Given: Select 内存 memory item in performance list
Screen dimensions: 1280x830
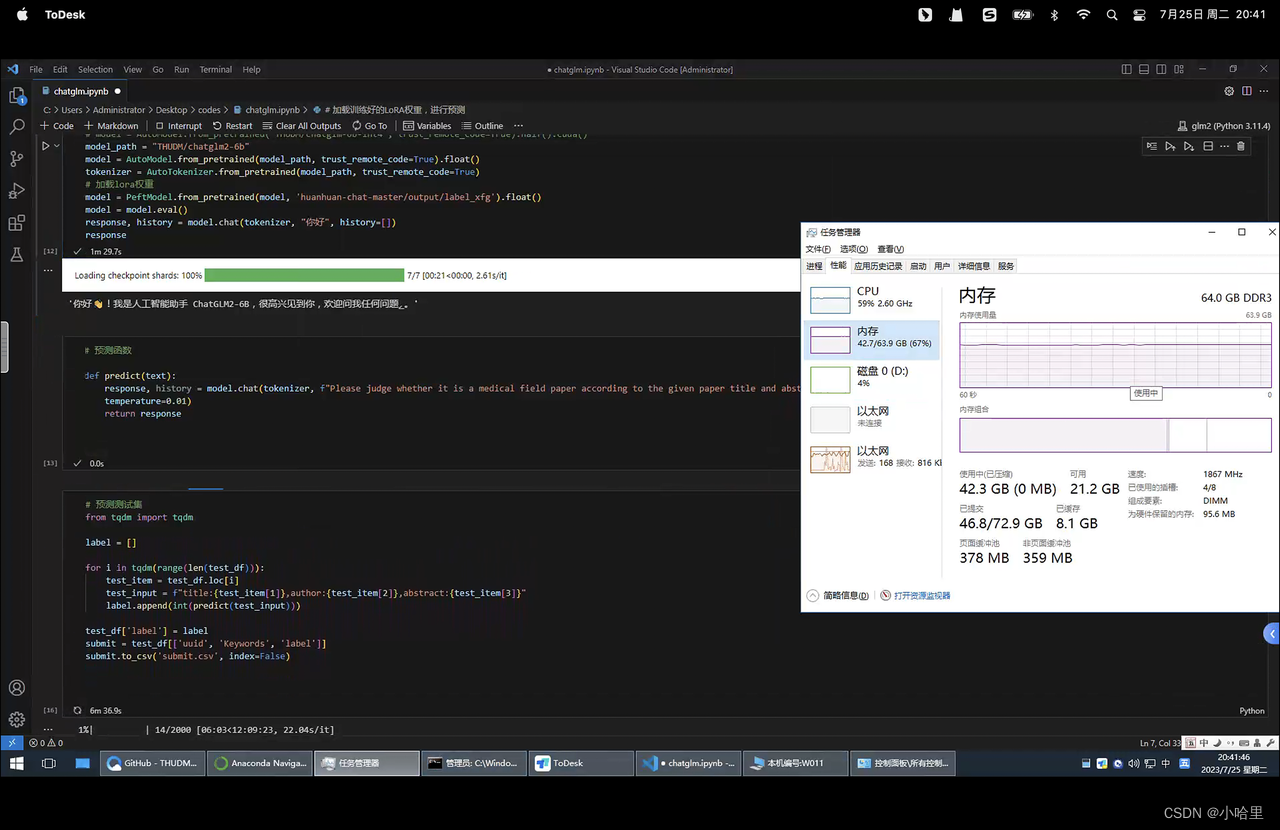Looking at the screenshot, I should (x=871, y=338).
